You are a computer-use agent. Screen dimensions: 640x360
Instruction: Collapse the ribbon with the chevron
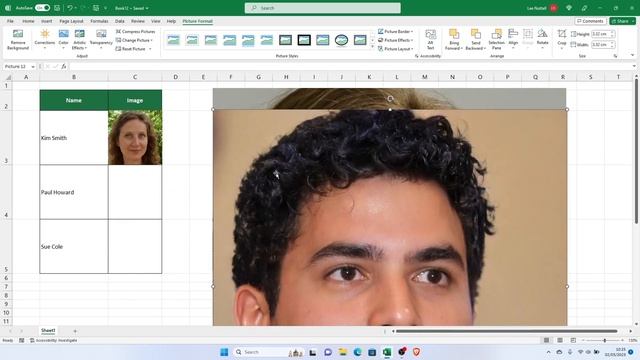click(632, 56)
